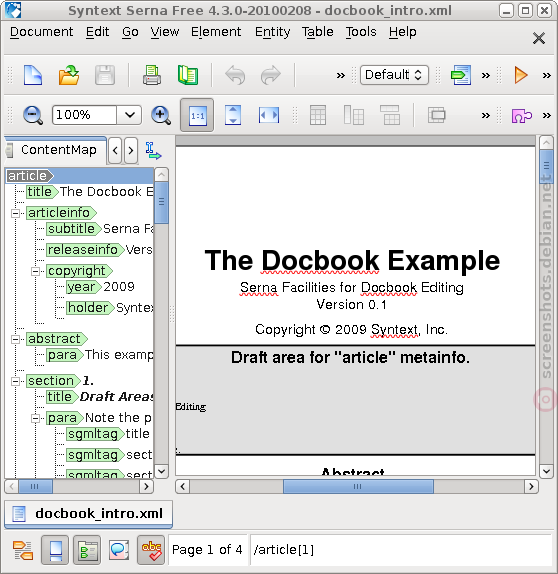Collapse the section 1. tree node
The image size is (558, 574).
[15, 381]
